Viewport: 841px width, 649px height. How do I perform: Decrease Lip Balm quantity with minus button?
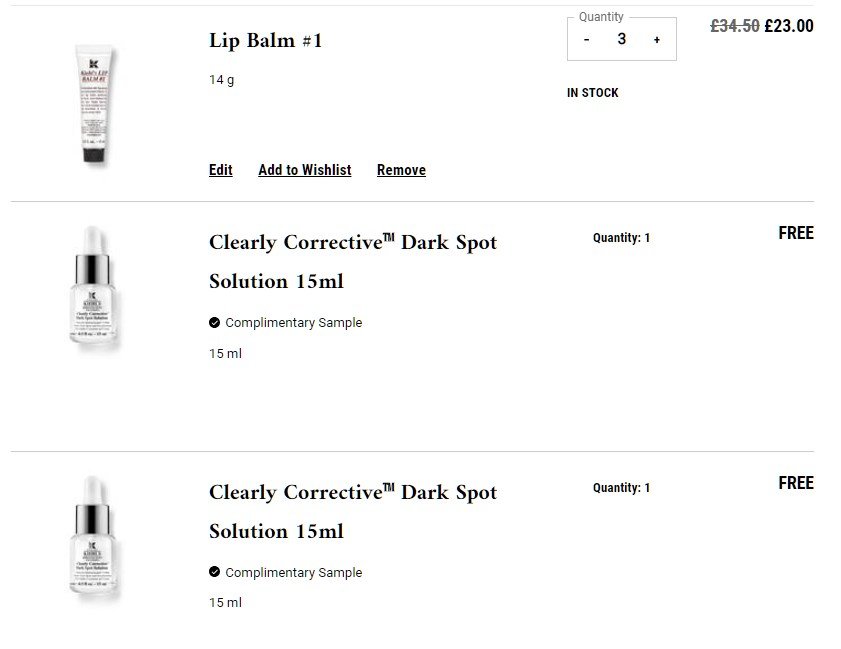[587, 40]
